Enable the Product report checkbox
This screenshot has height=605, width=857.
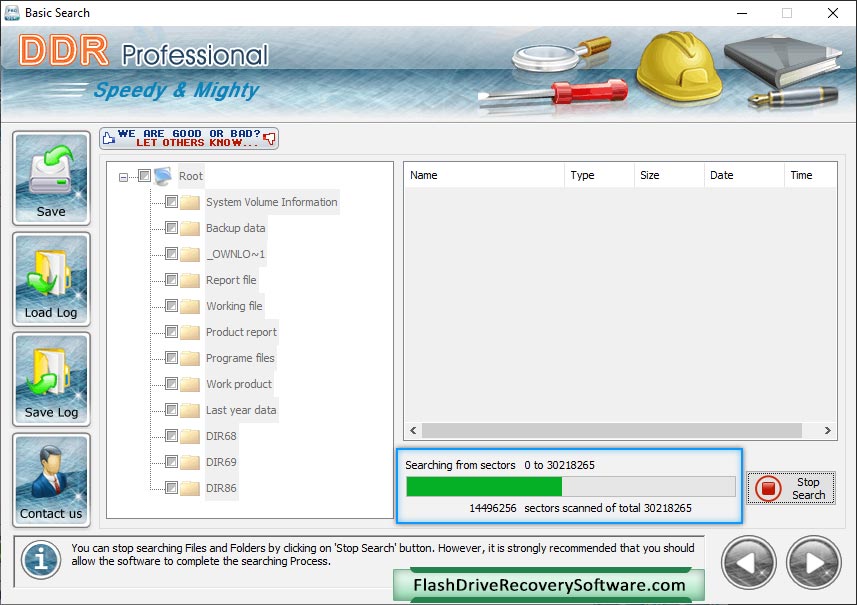[x=171, y=332]
